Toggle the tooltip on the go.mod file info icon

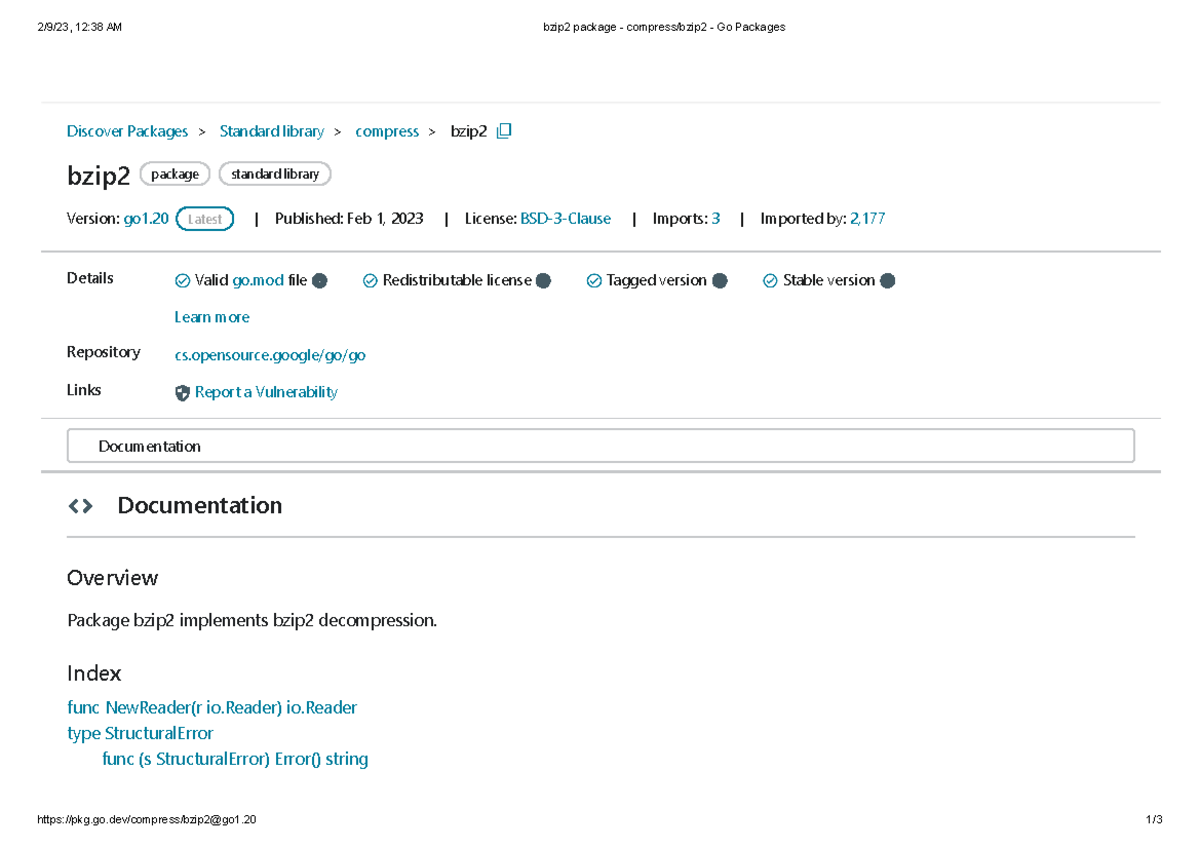coord(320,280)
